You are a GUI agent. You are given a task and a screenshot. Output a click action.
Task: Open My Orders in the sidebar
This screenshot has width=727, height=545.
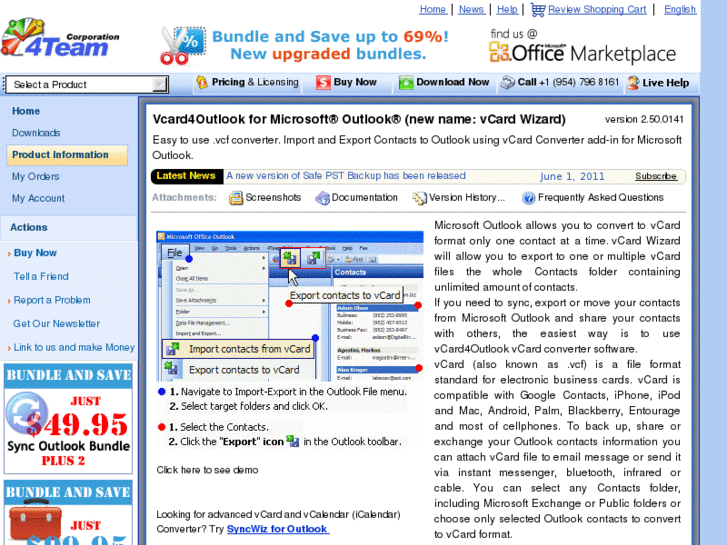pos(36,176)
